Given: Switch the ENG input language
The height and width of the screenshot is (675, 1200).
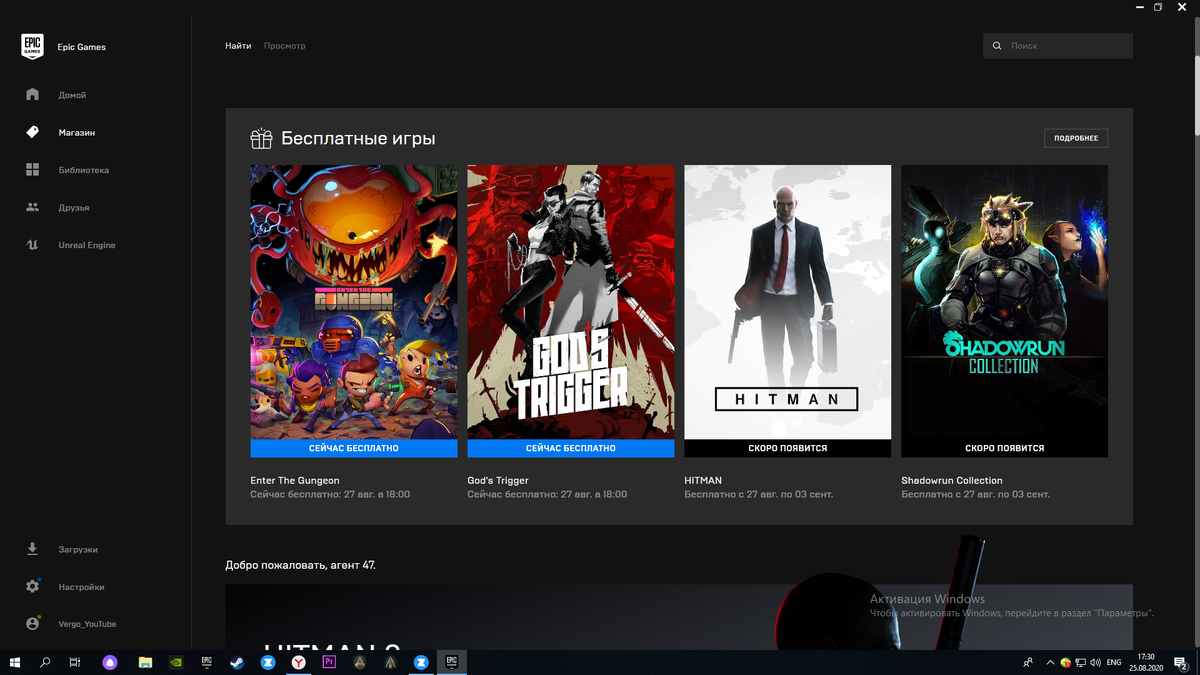Looking at the screenshot, I should (x=1114, y=662).
